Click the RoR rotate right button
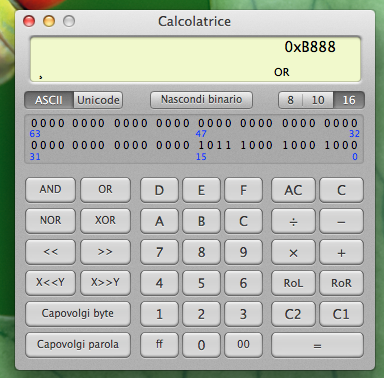Screen dimensions: 384x378 tap(341, 283)
